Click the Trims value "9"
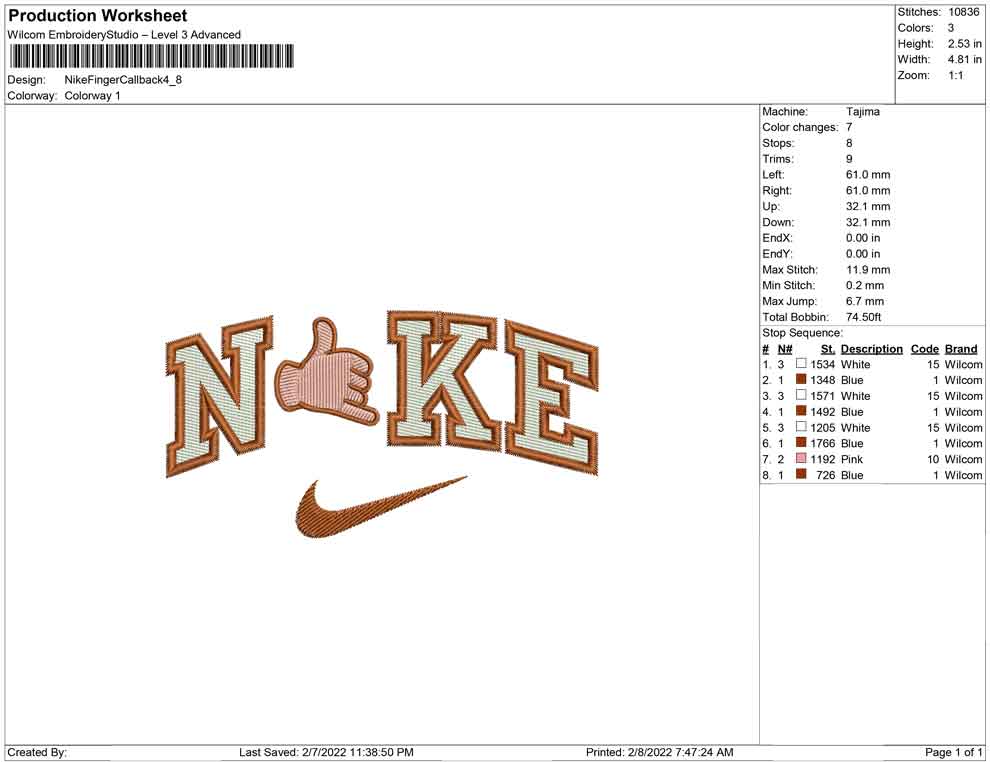Image resolution: width=990 pixels, height=762 pixels. (x=849, y=158)
